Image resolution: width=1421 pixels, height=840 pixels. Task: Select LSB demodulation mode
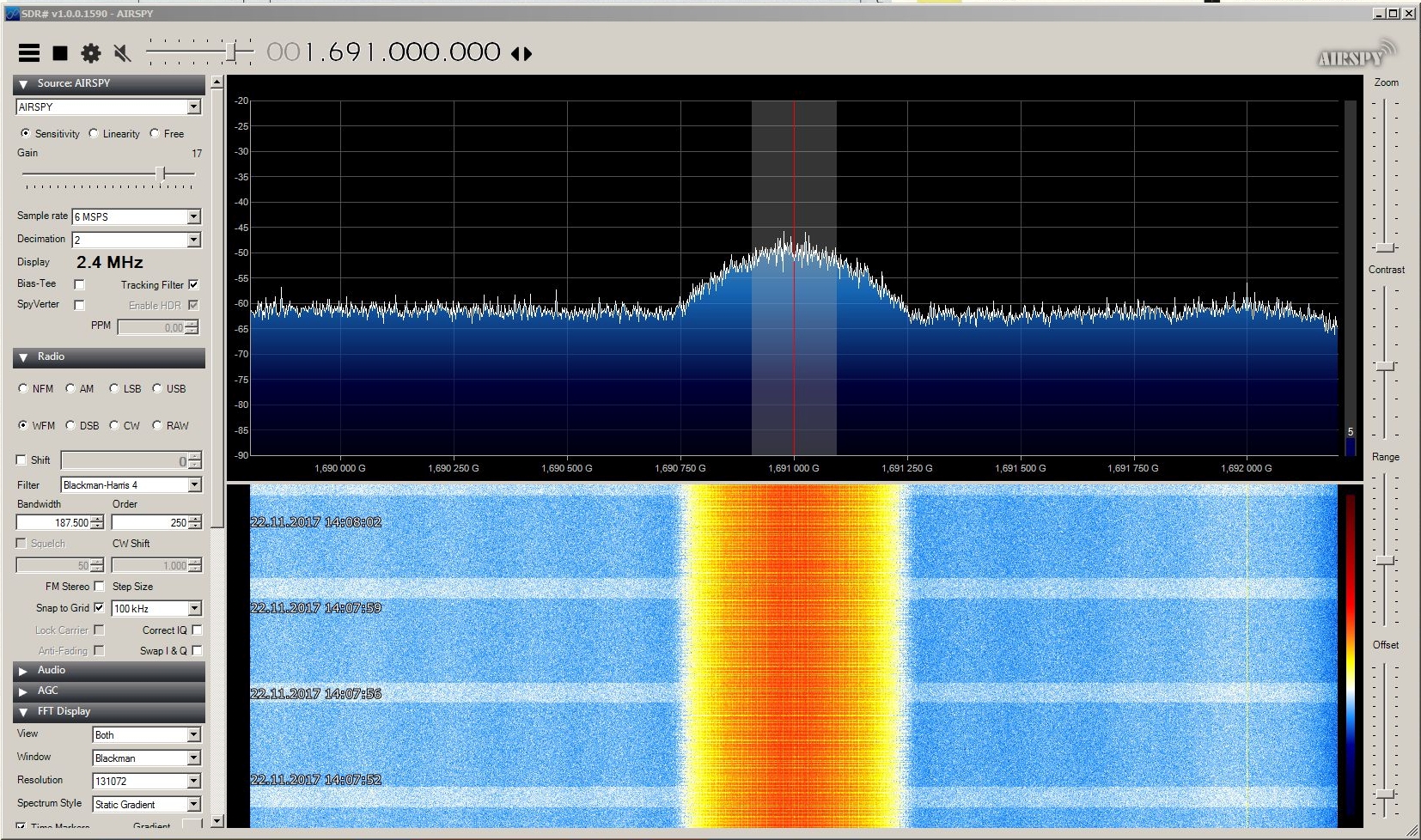pyautogui.click(x=113, y=388)
